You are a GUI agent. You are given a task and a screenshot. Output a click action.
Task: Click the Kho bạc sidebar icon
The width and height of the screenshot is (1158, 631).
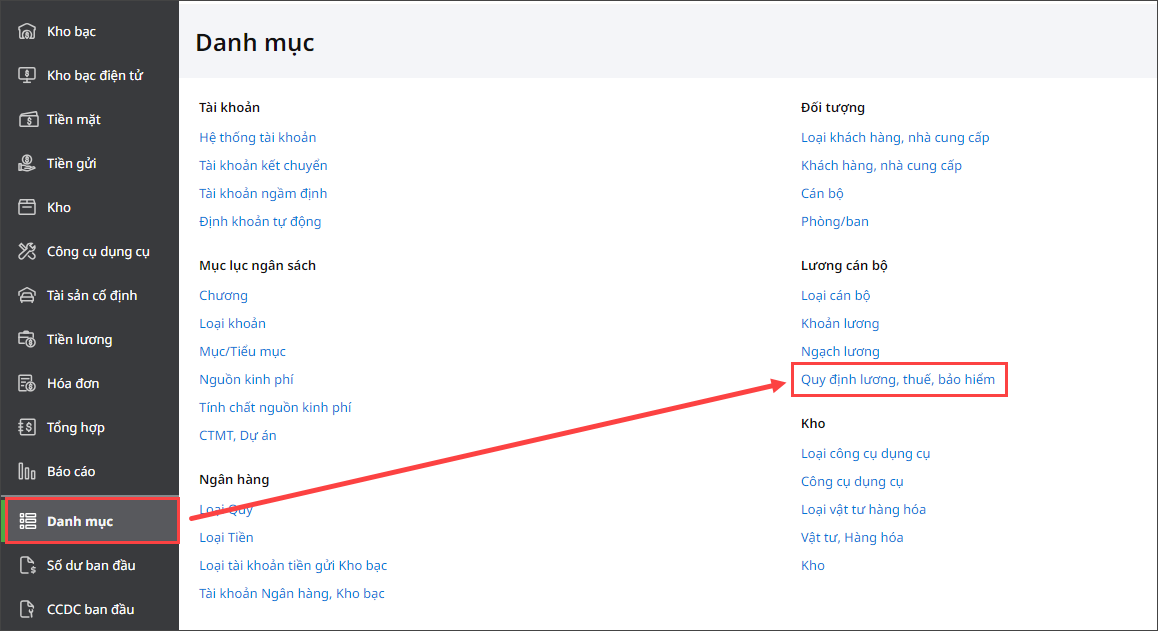[x=27, y=31]
